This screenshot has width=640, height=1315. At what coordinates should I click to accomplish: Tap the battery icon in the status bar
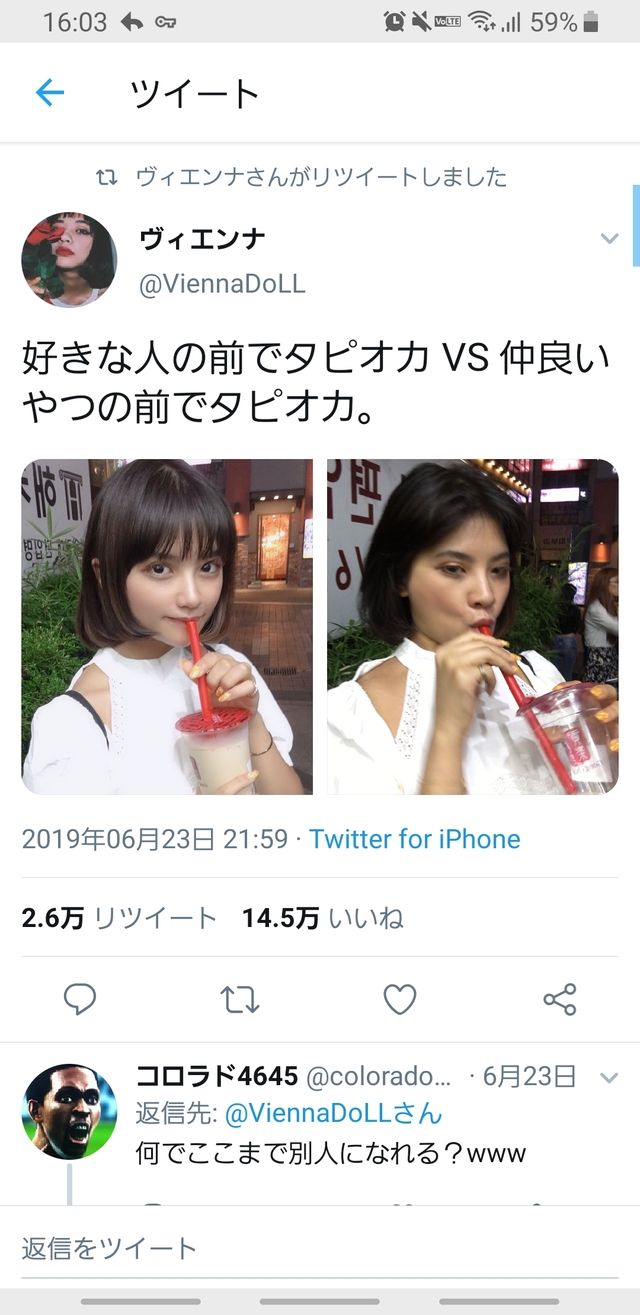[591, 21]
